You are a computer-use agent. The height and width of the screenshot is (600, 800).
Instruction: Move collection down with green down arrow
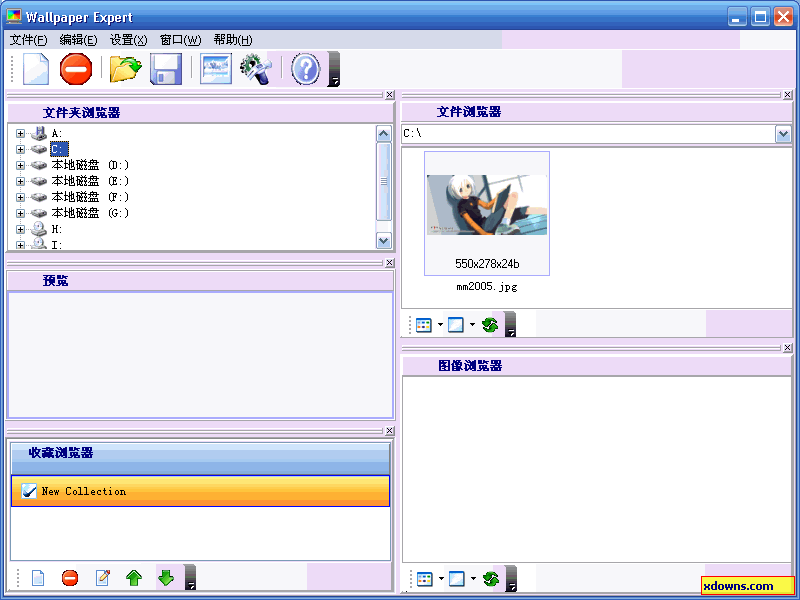point(166,578)
